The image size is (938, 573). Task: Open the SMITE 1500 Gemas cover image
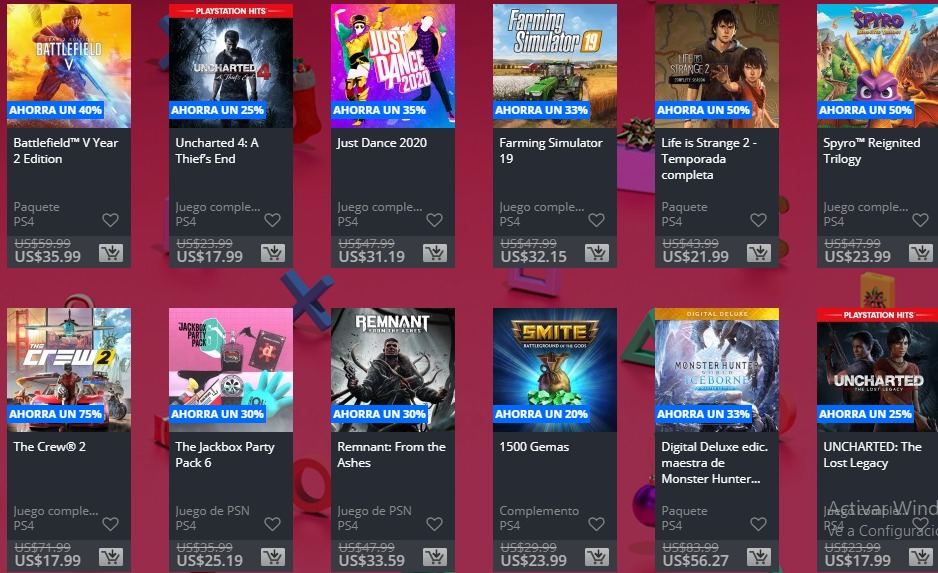555,370
